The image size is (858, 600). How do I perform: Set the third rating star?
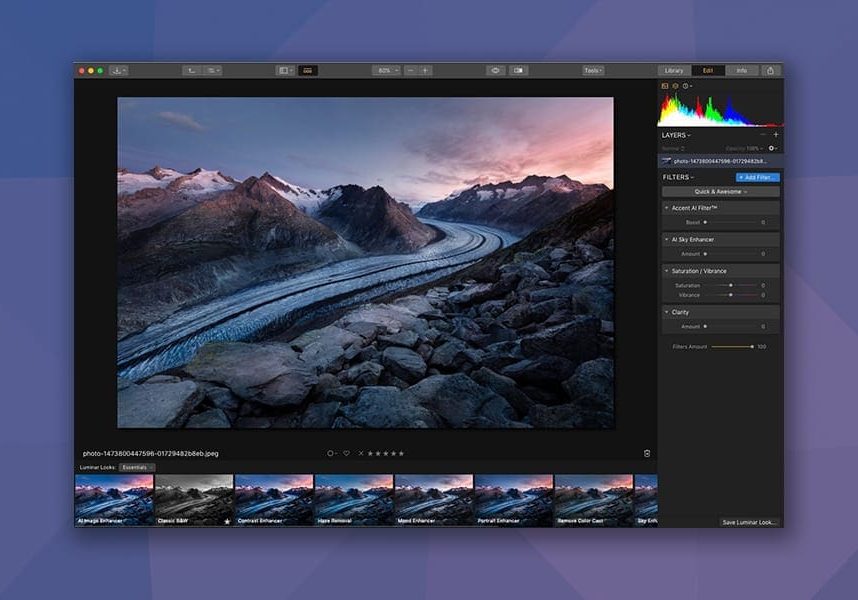tap(386, 453)
